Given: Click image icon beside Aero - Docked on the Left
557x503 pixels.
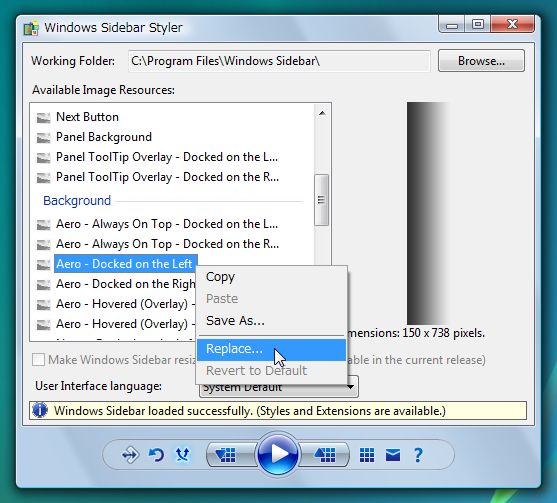Looking at the screenshot, I should point(43,265).
